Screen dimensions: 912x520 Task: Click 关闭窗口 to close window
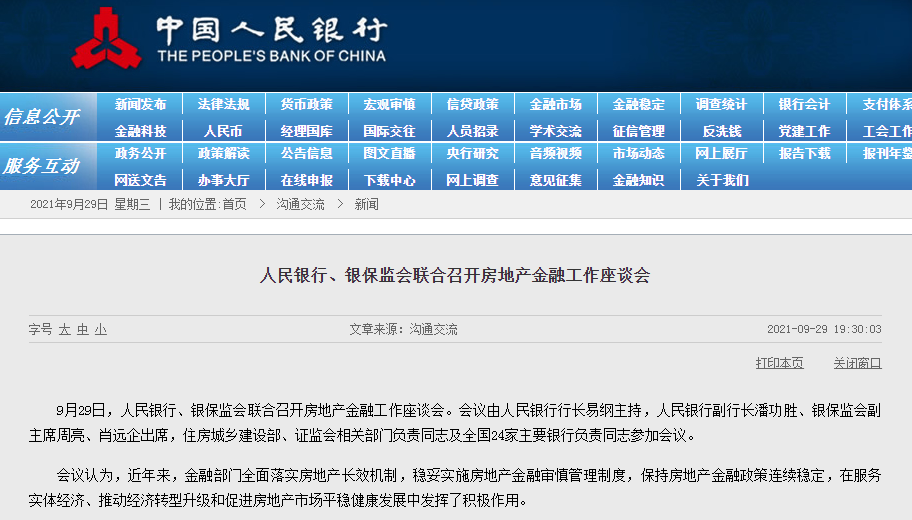coord(857,363)
